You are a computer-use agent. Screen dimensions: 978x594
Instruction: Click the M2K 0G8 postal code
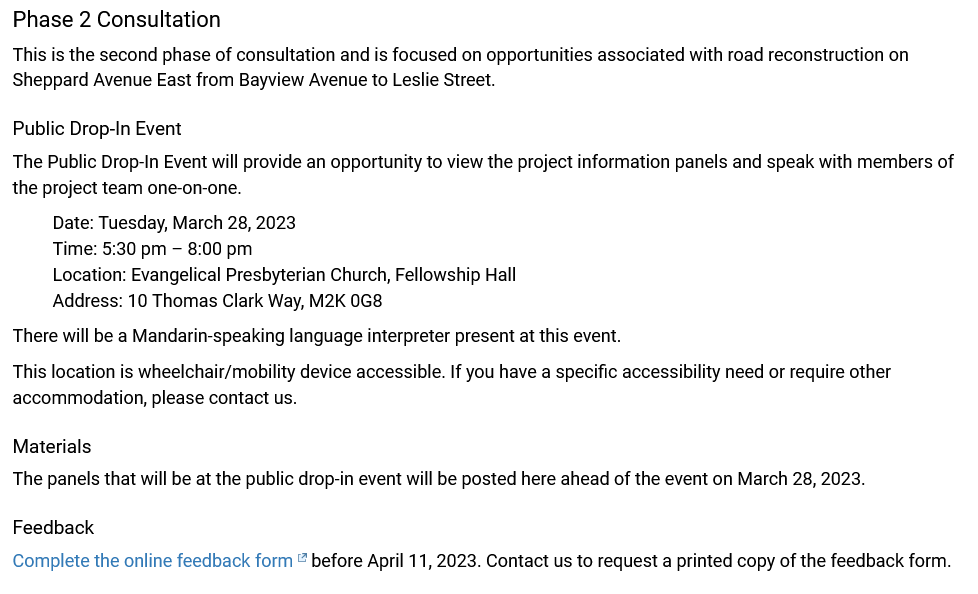pyautogui.click(x=346, y=301)
